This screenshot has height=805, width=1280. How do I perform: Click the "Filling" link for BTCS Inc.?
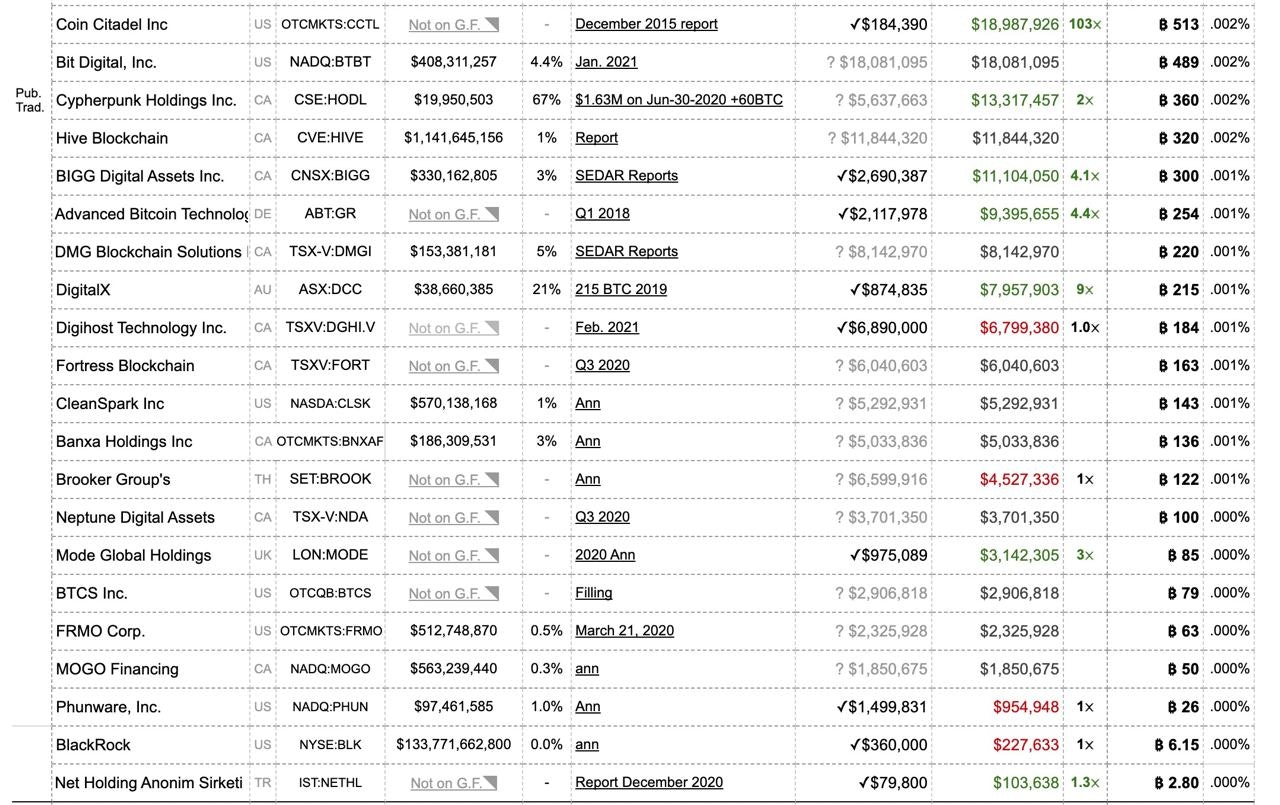click(594, 592)
